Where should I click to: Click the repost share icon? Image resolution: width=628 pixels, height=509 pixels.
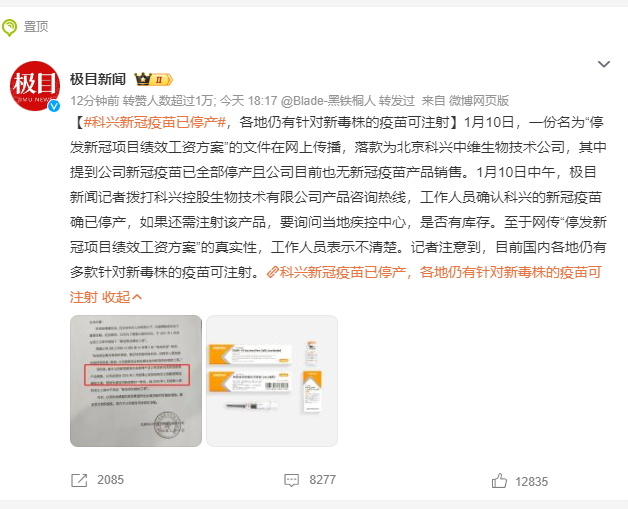[79, 480]
